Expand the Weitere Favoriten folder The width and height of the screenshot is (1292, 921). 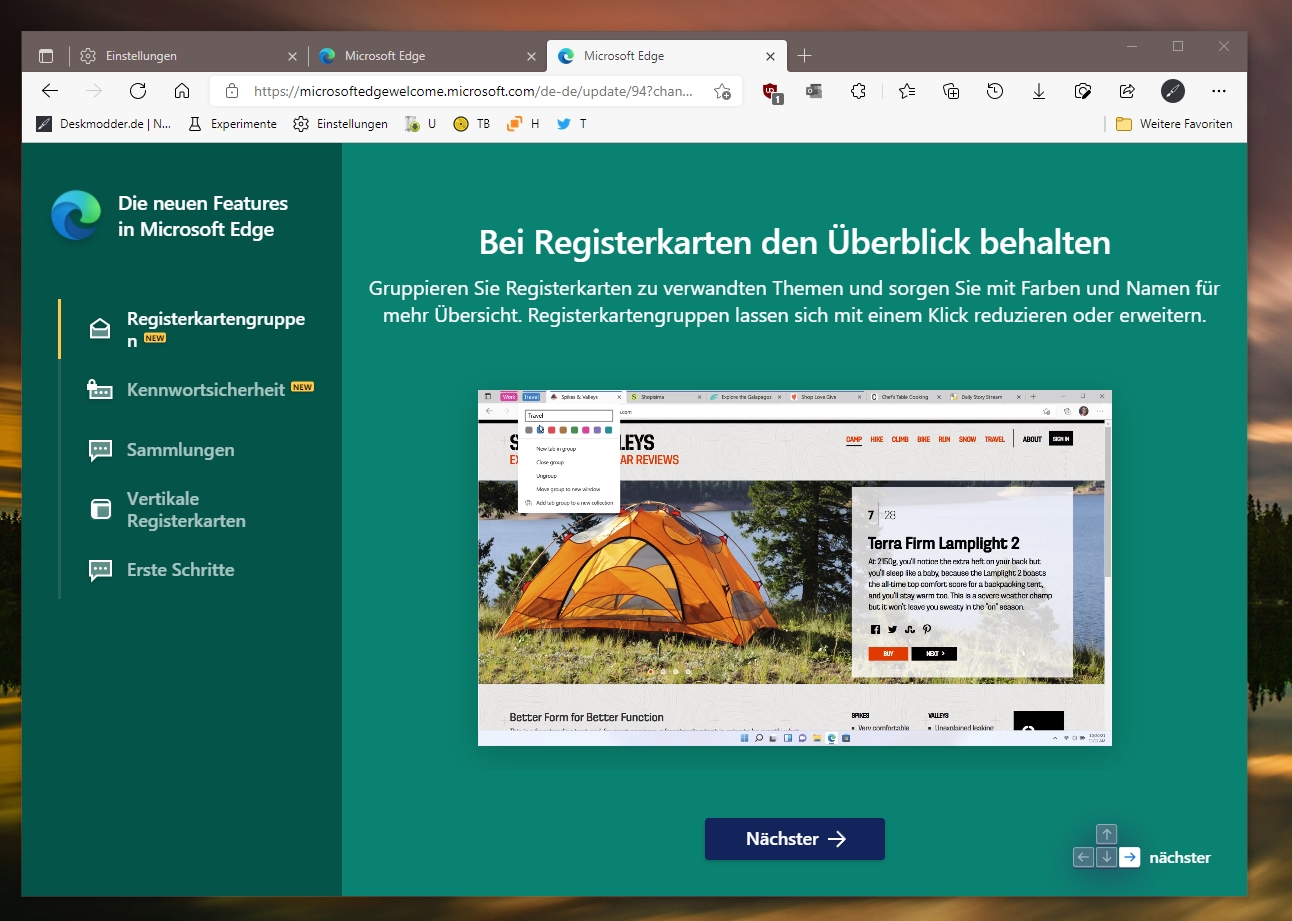(1174, 124)
